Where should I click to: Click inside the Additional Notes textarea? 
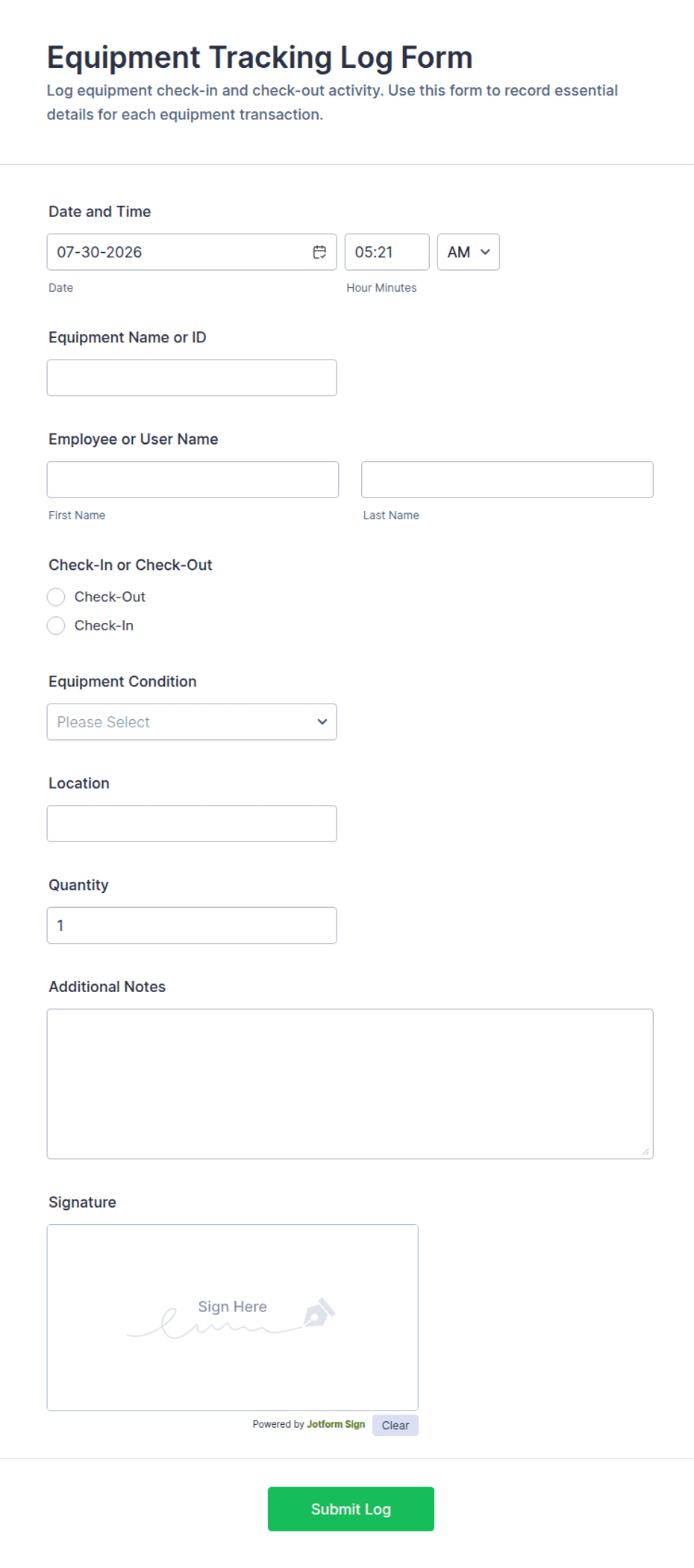350,1084
